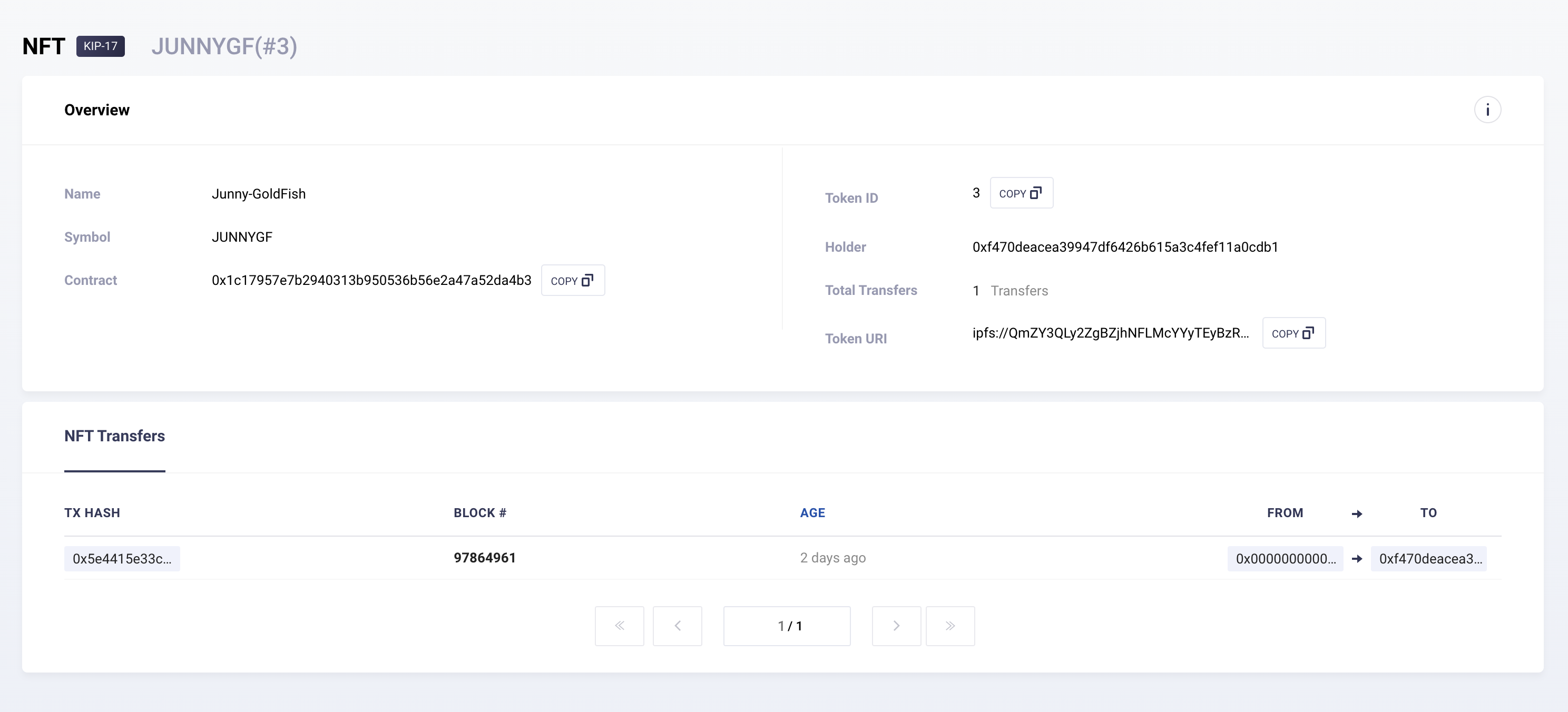Open the Holder address link
The image size is (1568, 712).
click(x=1125, y=247)
